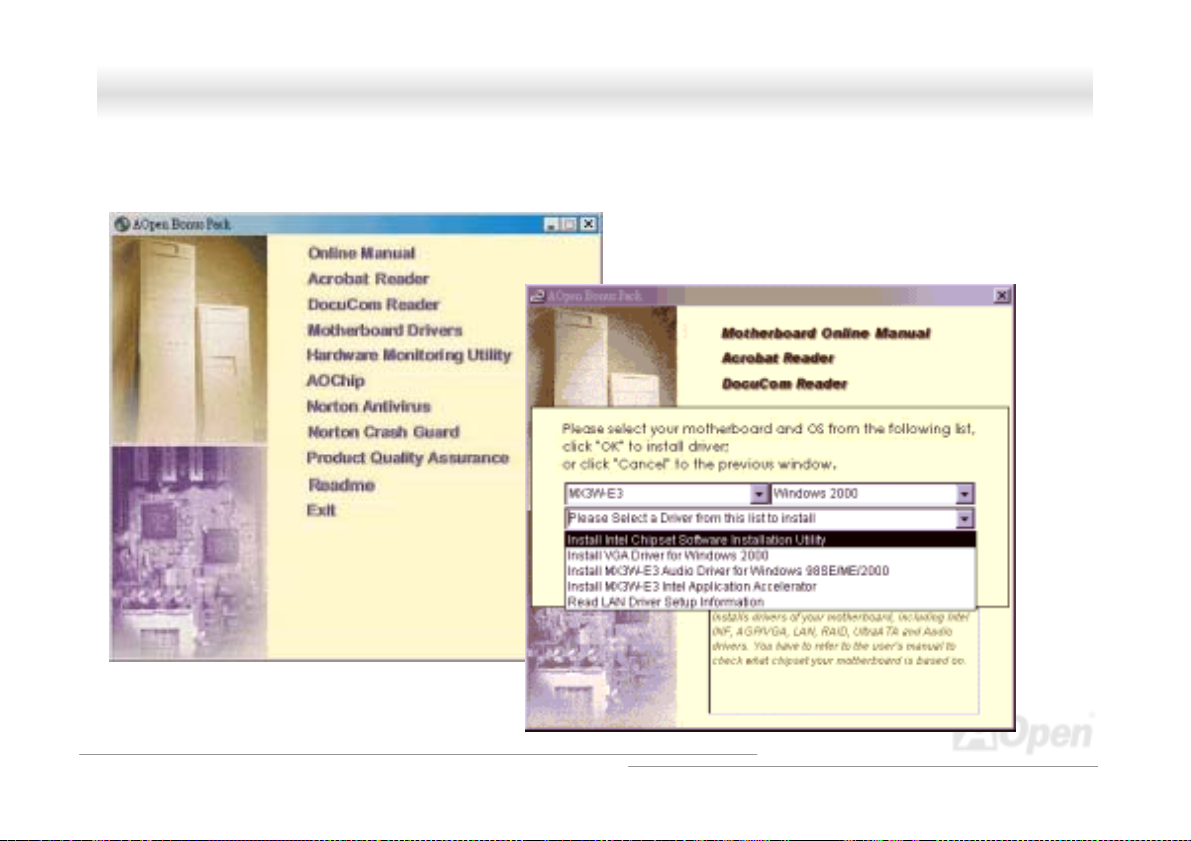Click Acrobat Reader in main menu

tap(368, 279)
